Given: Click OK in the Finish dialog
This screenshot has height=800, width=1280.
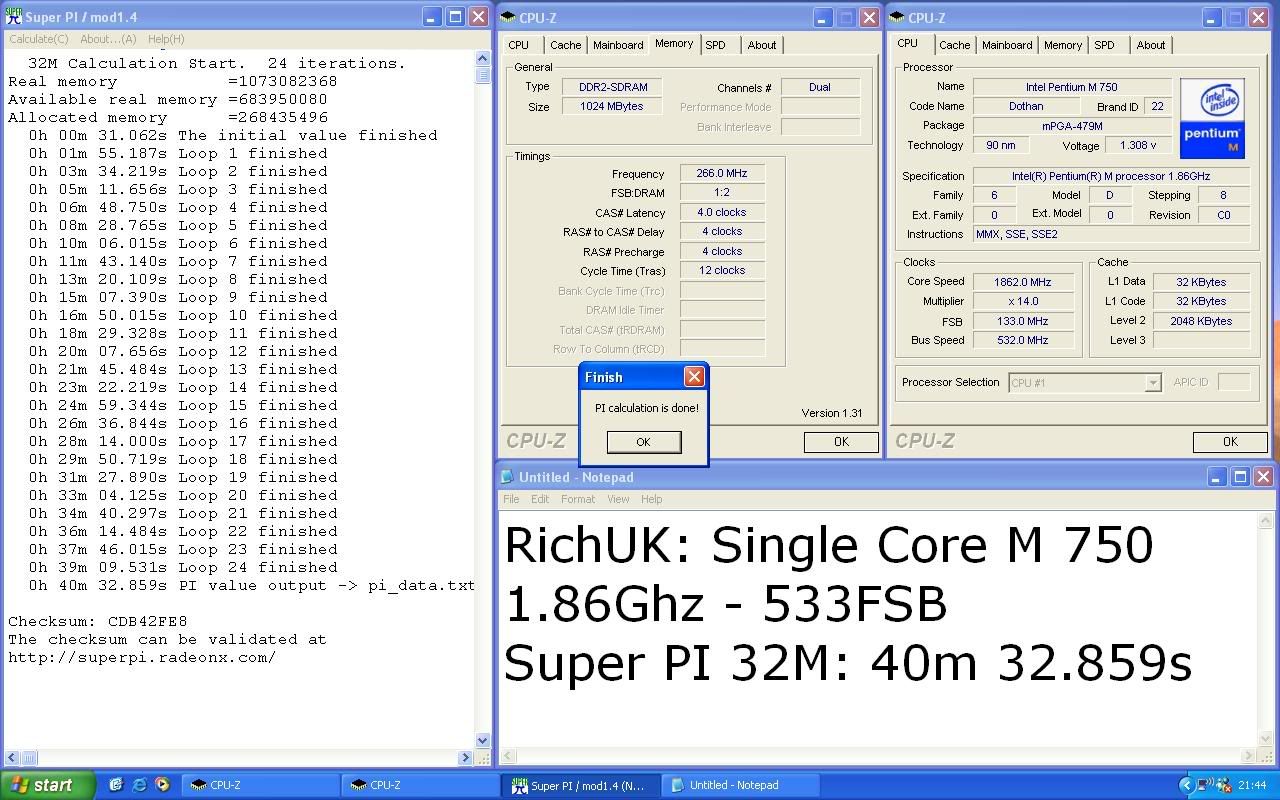Looking at the screenshot, I should click(644, 441).
